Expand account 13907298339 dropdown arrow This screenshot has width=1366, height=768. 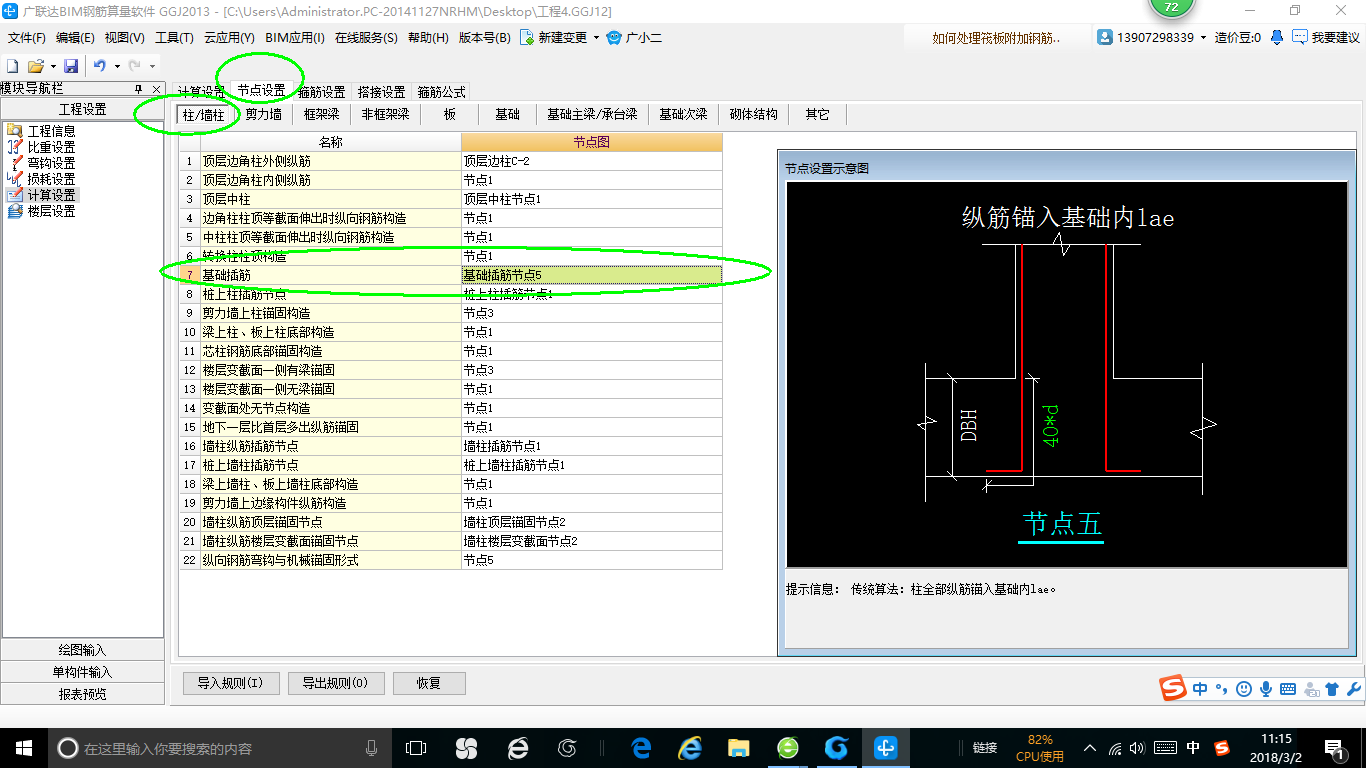1204,38
